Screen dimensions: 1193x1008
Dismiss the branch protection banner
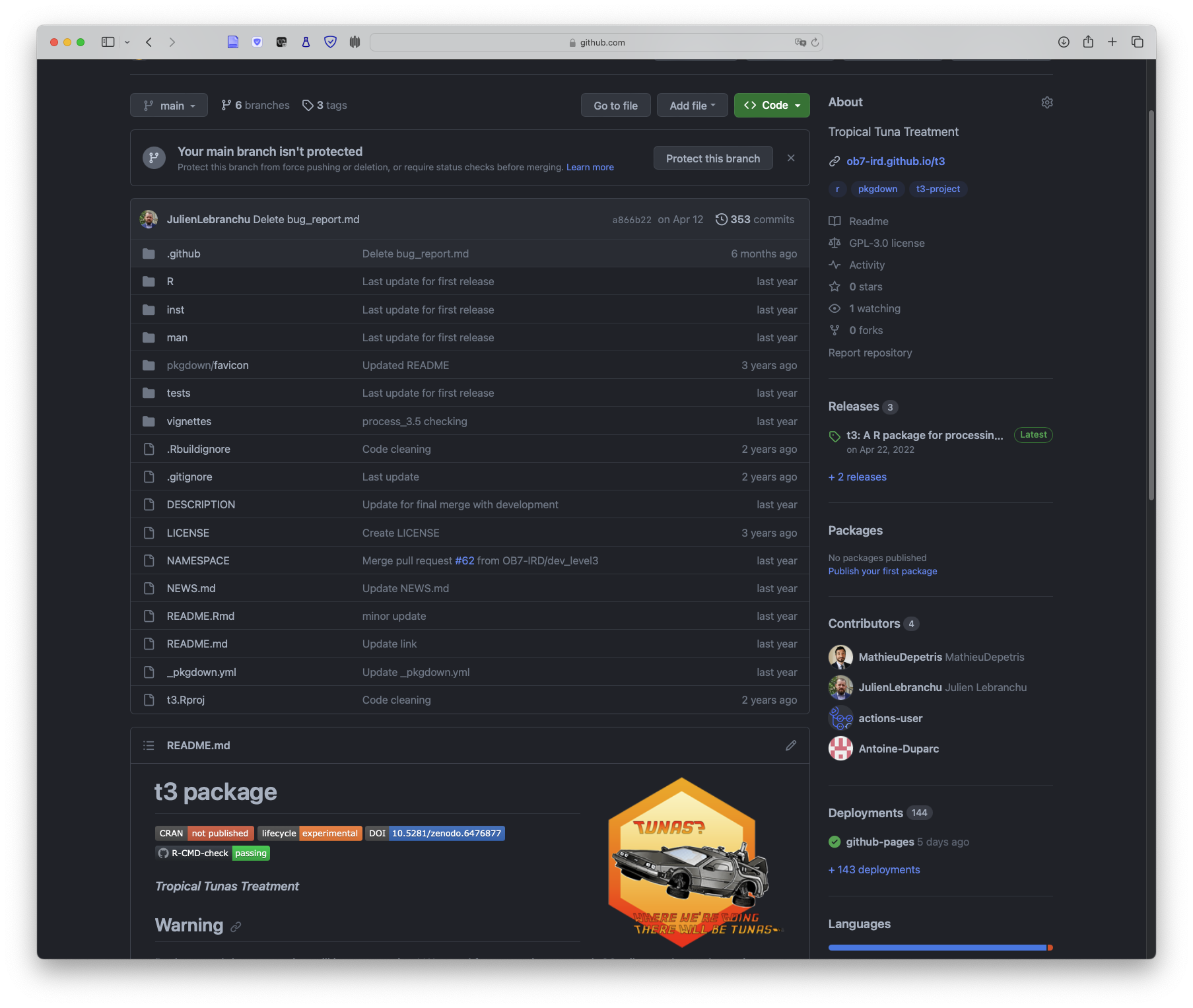[x=791, y=158]
